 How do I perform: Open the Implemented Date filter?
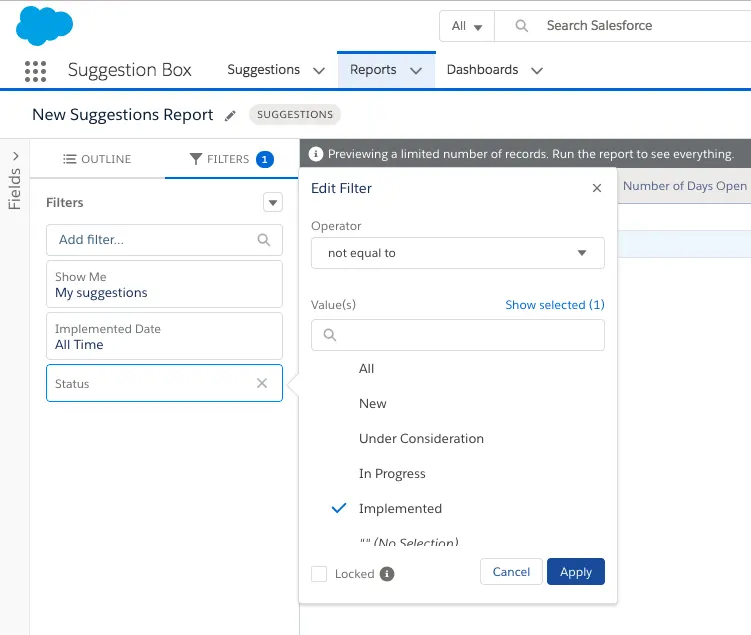pos(164,336)
